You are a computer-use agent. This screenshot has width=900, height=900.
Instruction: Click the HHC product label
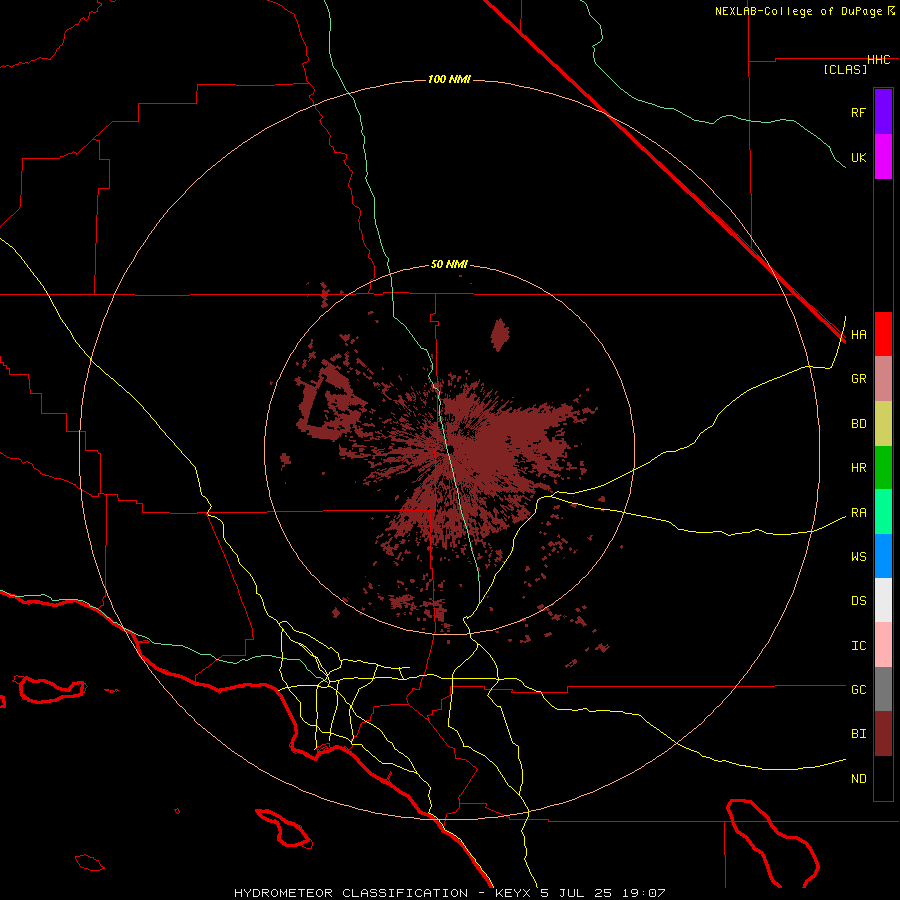878,60
